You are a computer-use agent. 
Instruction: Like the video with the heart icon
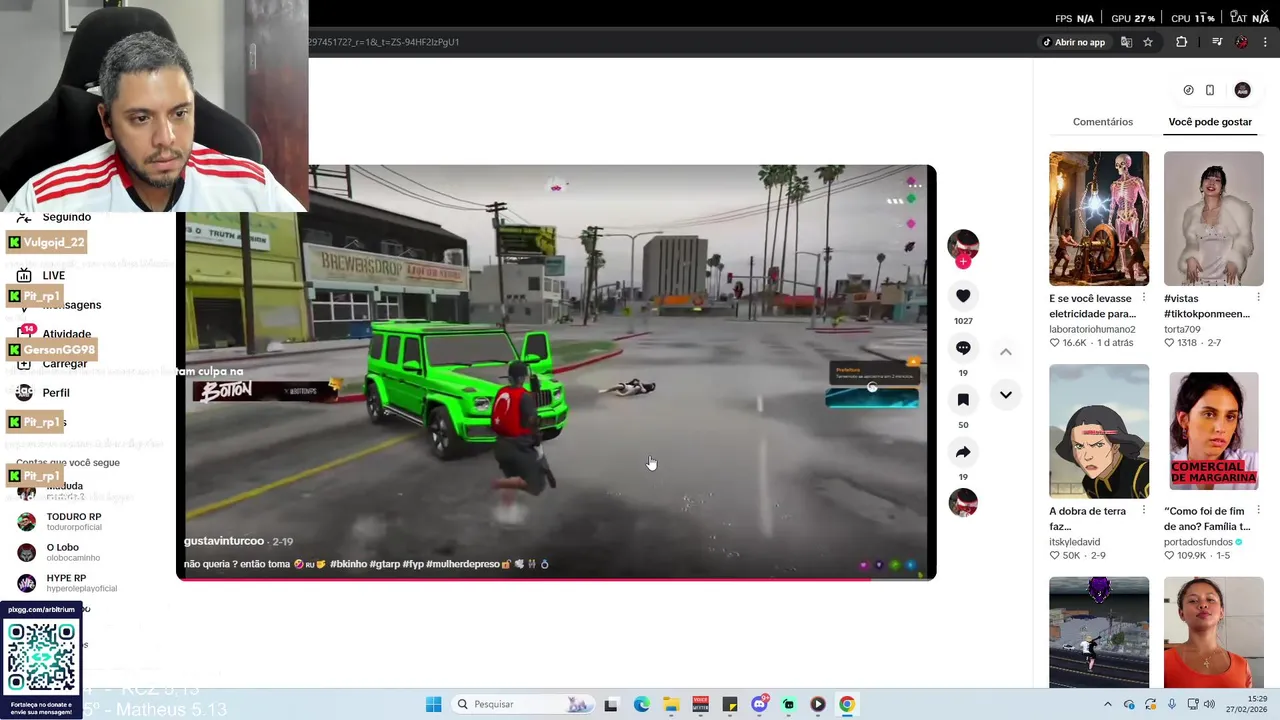tap(963, 296)
